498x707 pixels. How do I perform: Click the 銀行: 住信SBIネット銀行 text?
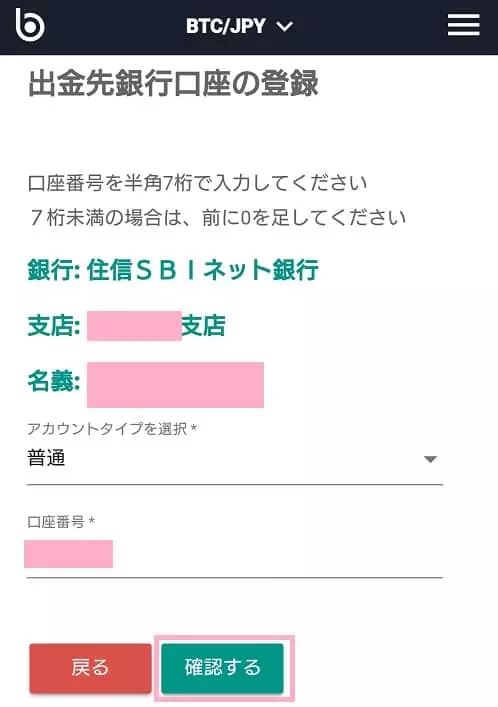pos(173,270)
